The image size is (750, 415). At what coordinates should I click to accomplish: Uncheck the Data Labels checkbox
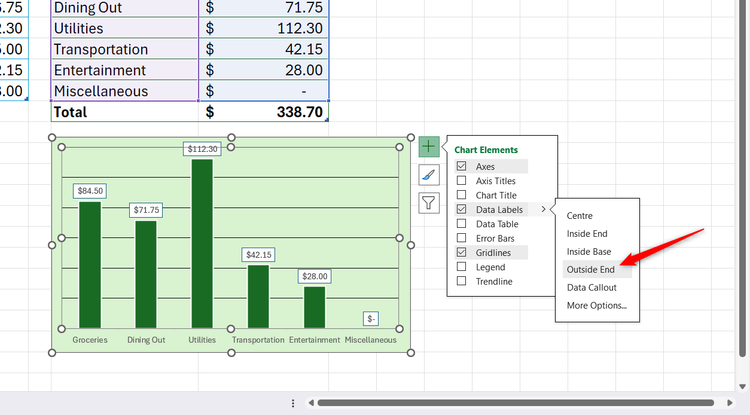[462, 209]
